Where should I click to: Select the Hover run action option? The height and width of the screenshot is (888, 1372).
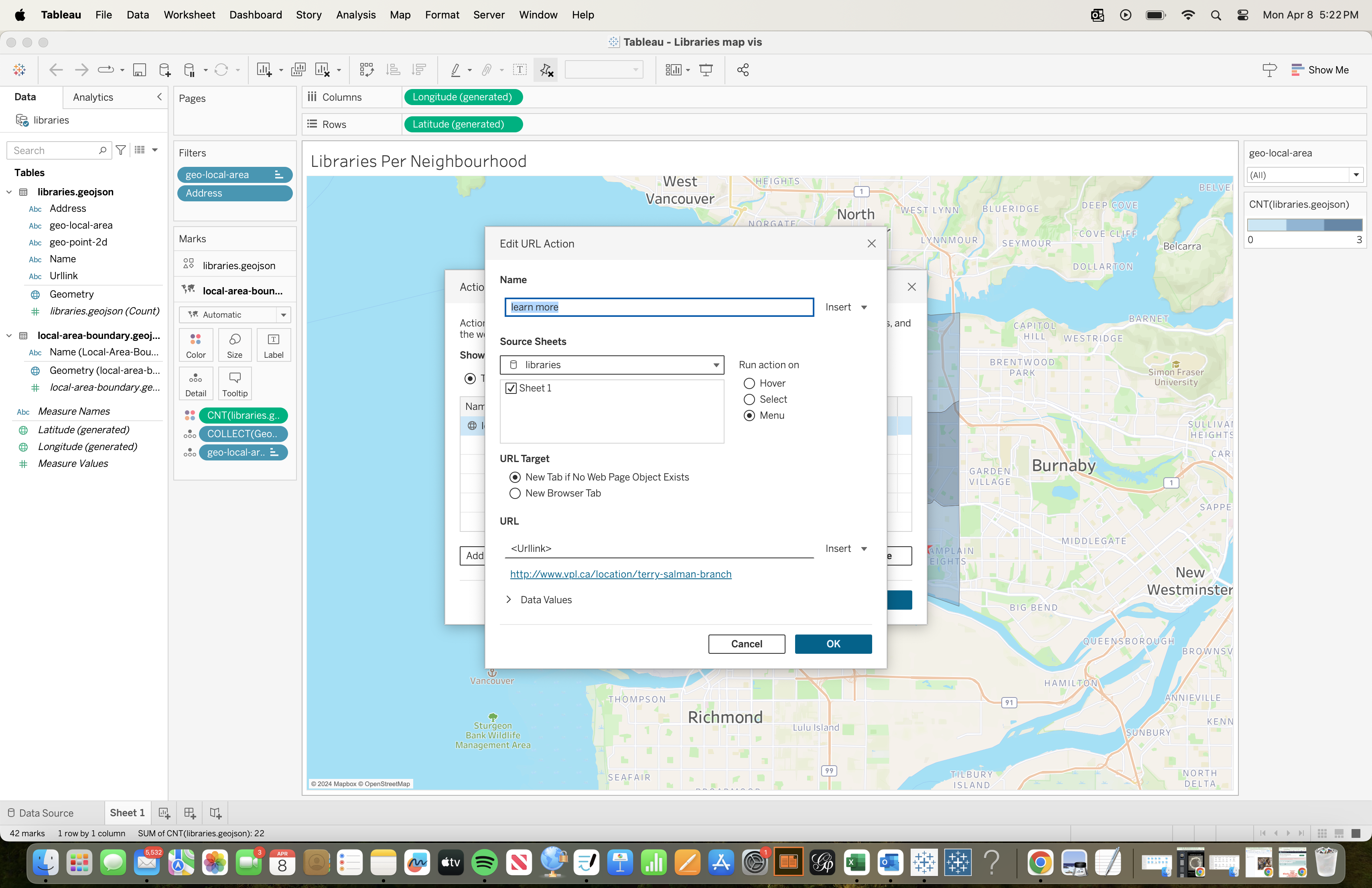click(749, 384)
